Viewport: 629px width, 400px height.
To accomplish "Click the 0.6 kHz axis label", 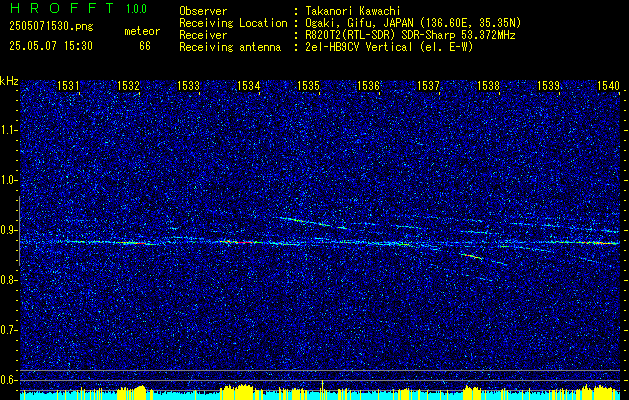I will [x=8, y=380].
